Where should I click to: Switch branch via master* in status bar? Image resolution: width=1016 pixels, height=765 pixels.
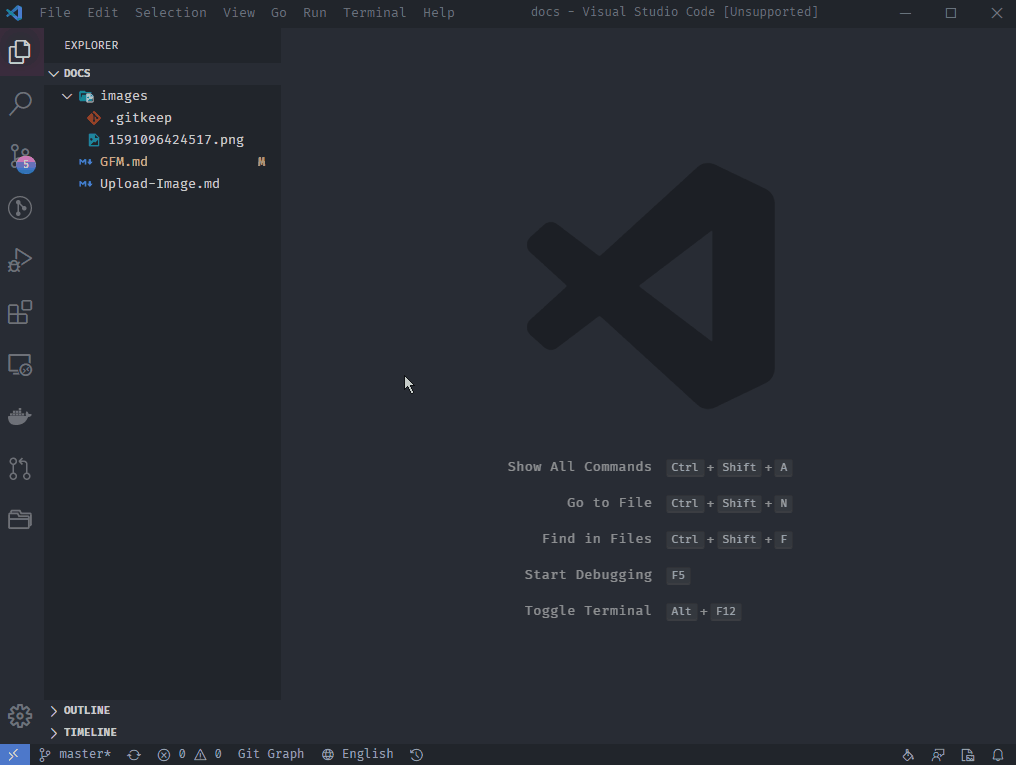click(x=75, y=754)
